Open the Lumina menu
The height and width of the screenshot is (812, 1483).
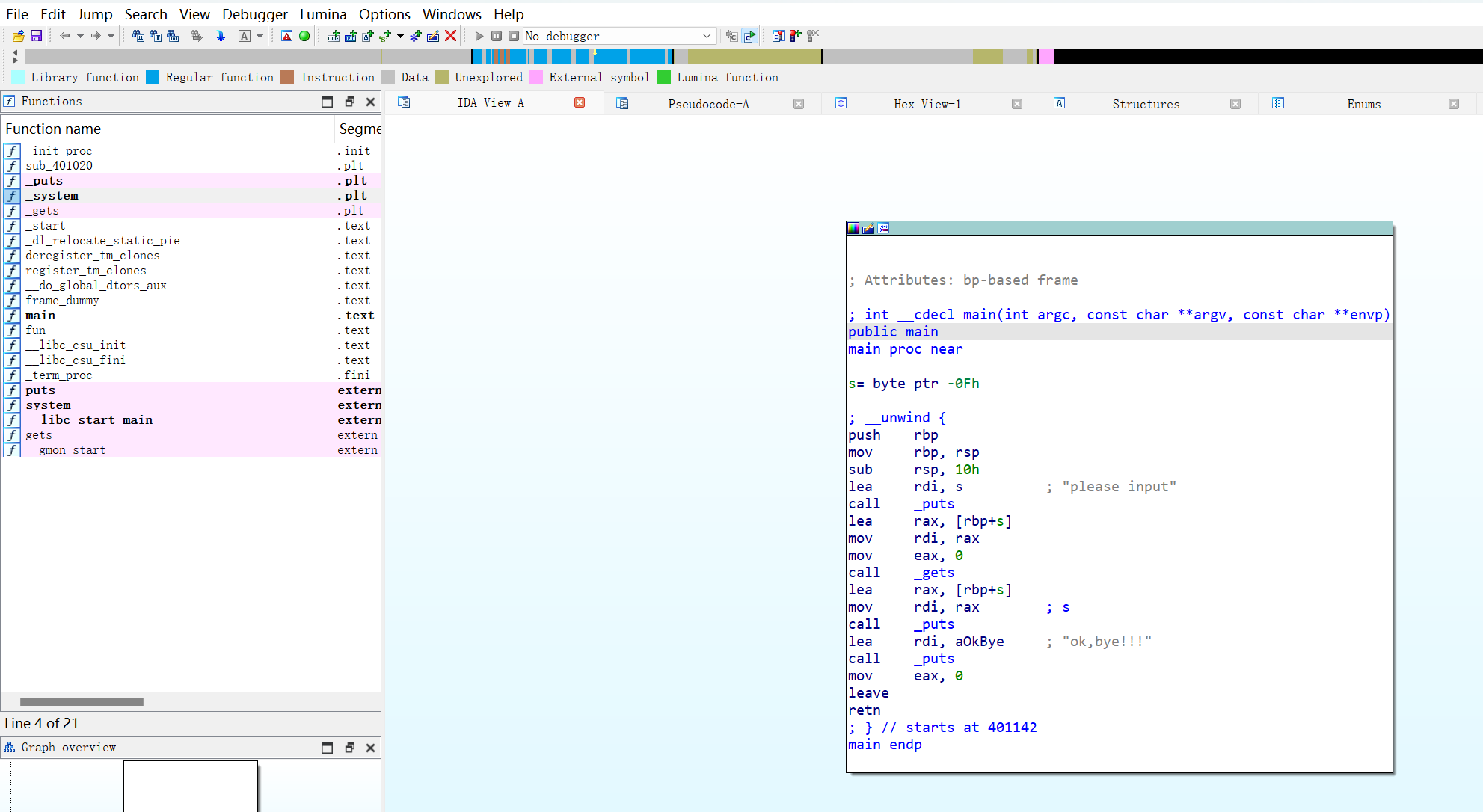click(323, 14)
